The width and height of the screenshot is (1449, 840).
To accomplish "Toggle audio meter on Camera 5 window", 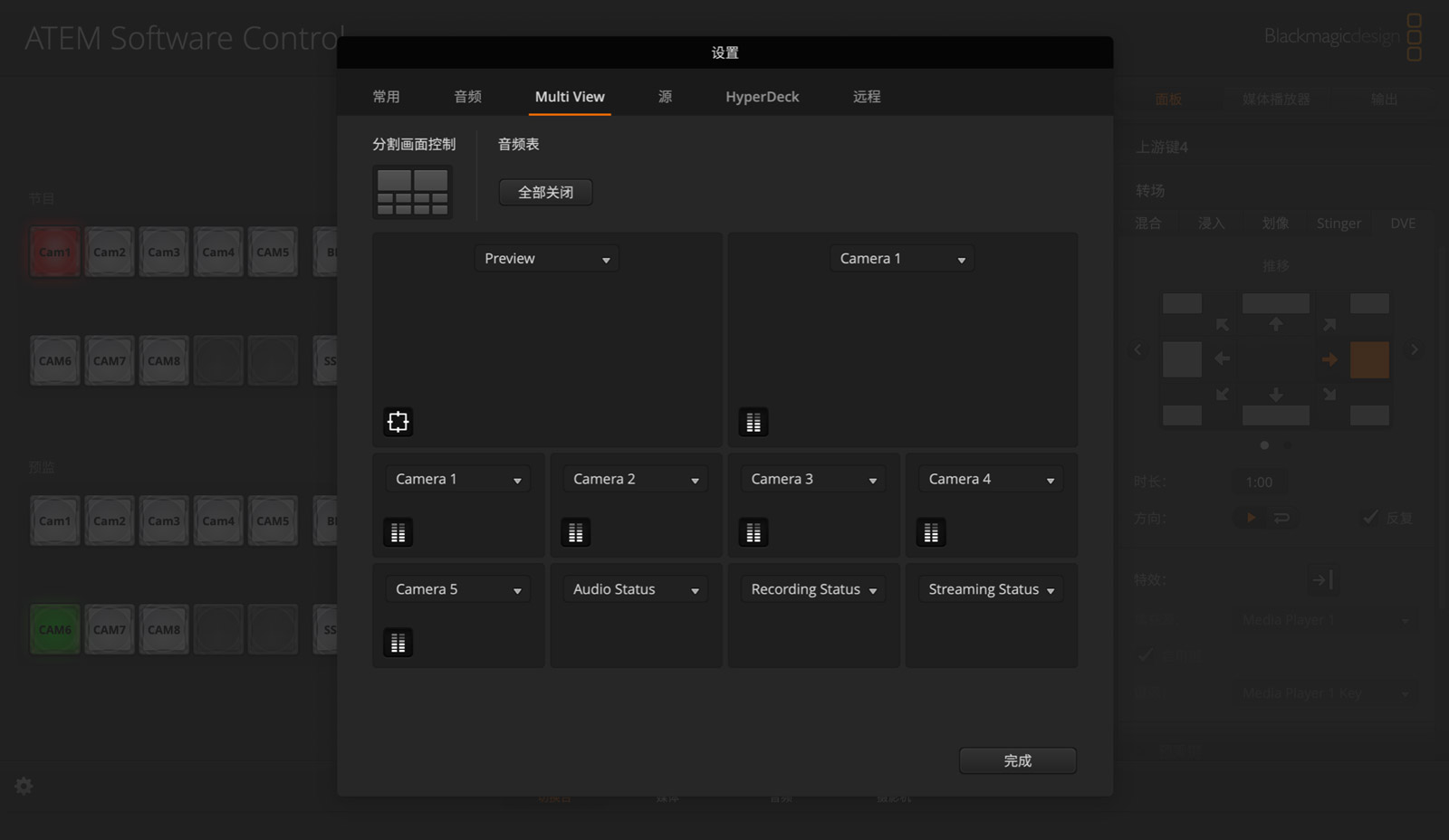I will 398,643.
